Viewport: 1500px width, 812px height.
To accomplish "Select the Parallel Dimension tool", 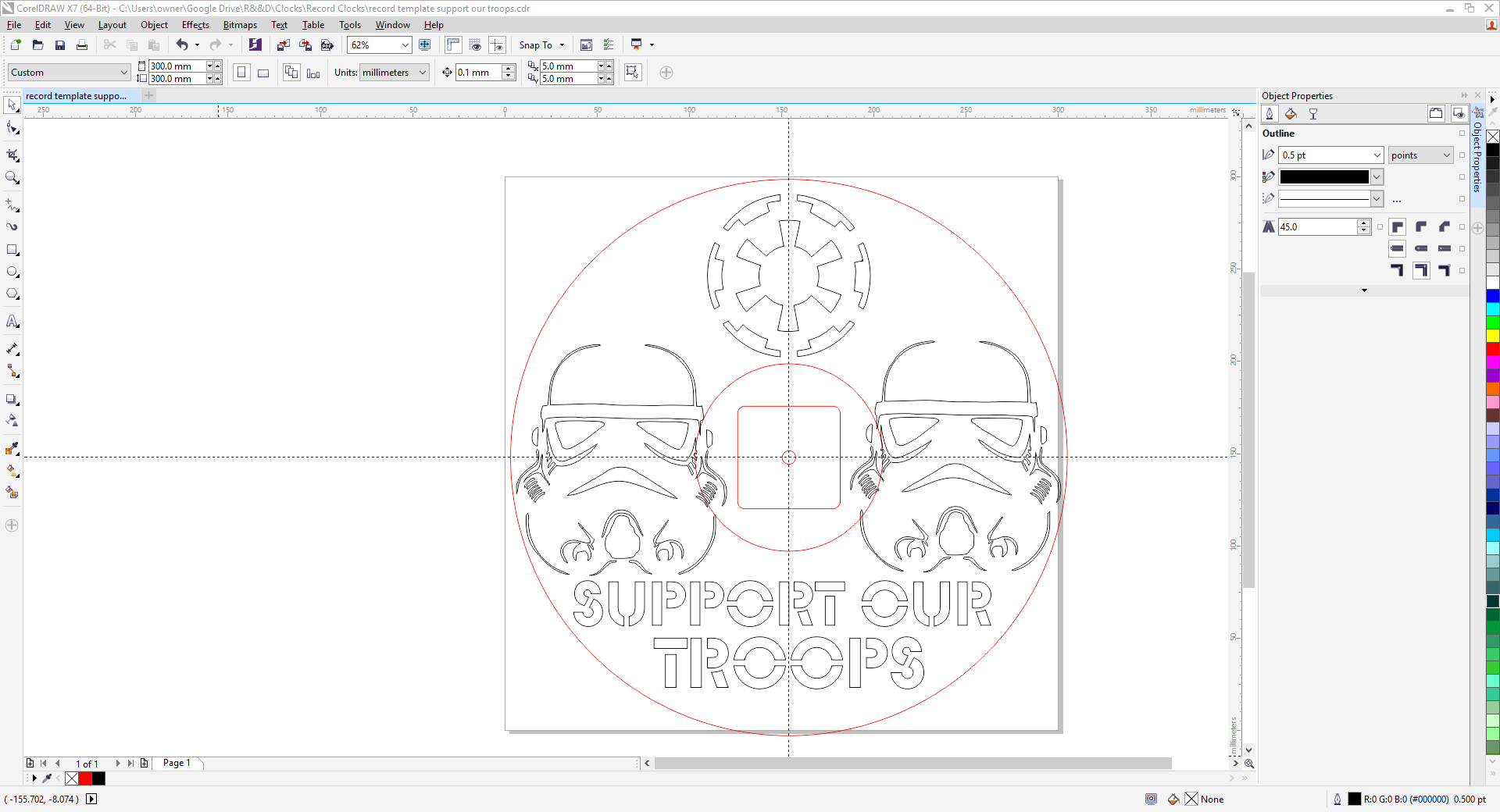I will point(12,349).
